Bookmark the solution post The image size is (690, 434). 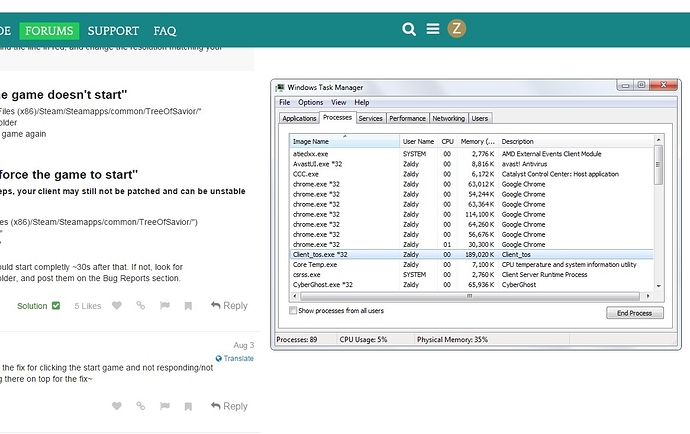coord(188,306)
